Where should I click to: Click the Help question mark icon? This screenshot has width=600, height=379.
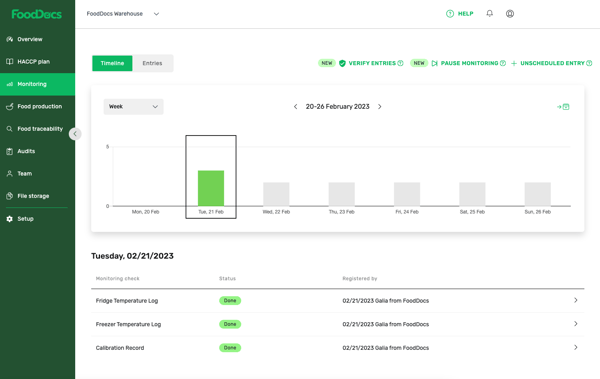click(x=450, y=14)
